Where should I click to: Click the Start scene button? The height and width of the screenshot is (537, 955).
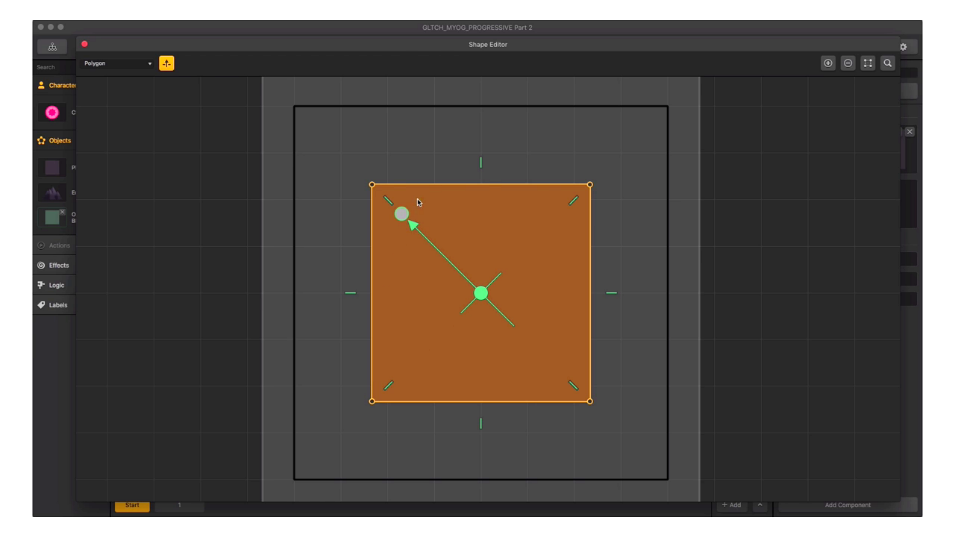(132, 505)
